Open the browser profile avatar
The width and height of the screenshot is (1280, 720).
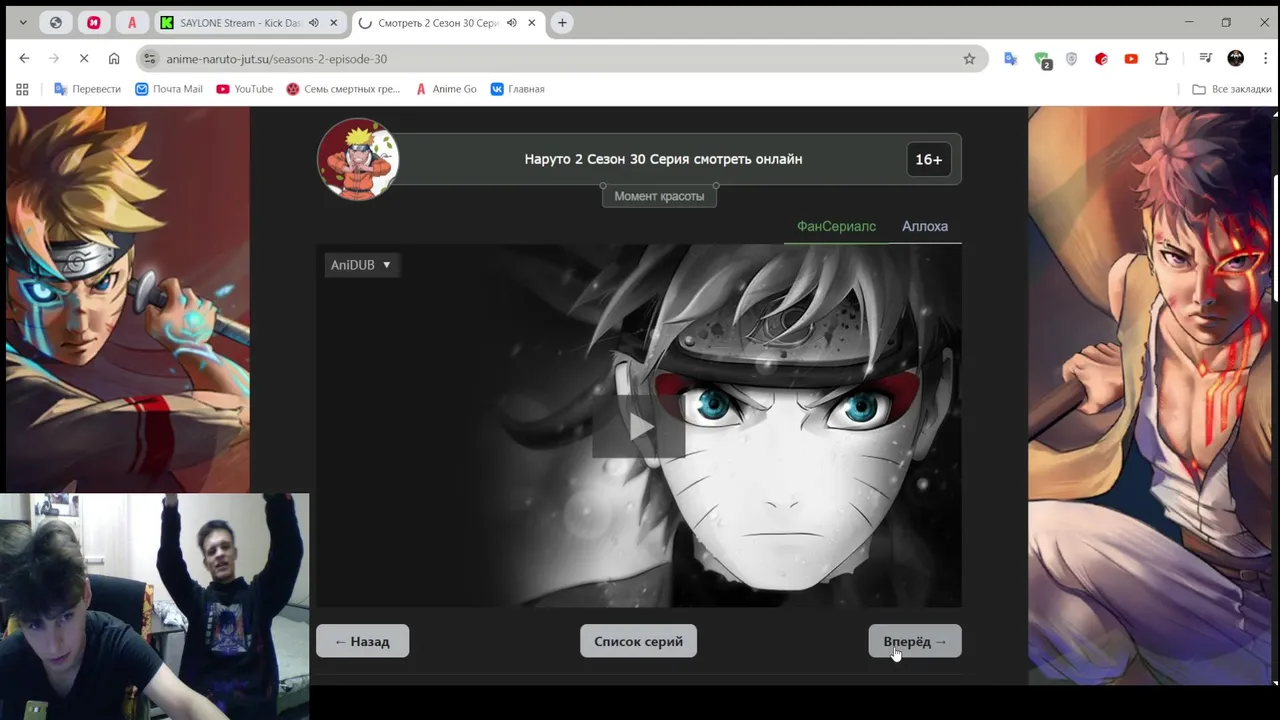tap(1236, 59)
